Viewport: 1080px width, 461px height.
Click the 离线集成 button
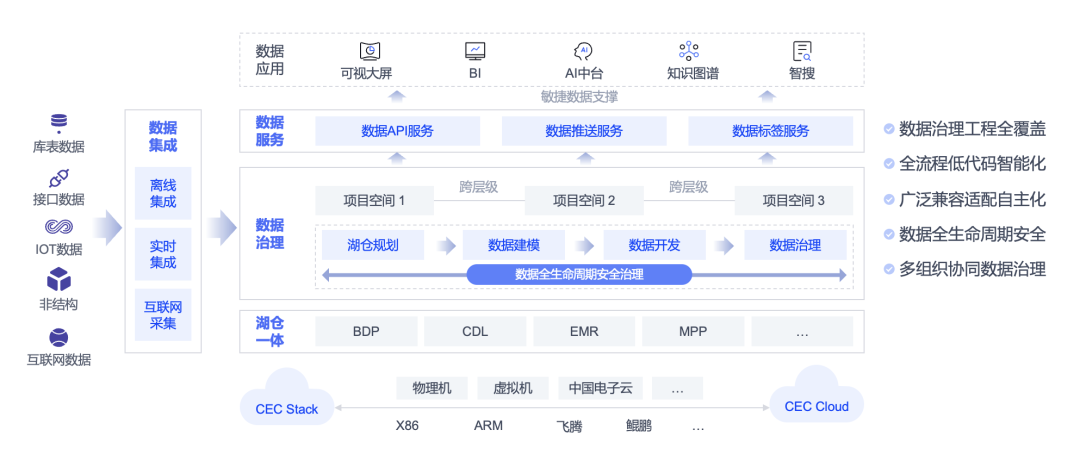[163, 193]
